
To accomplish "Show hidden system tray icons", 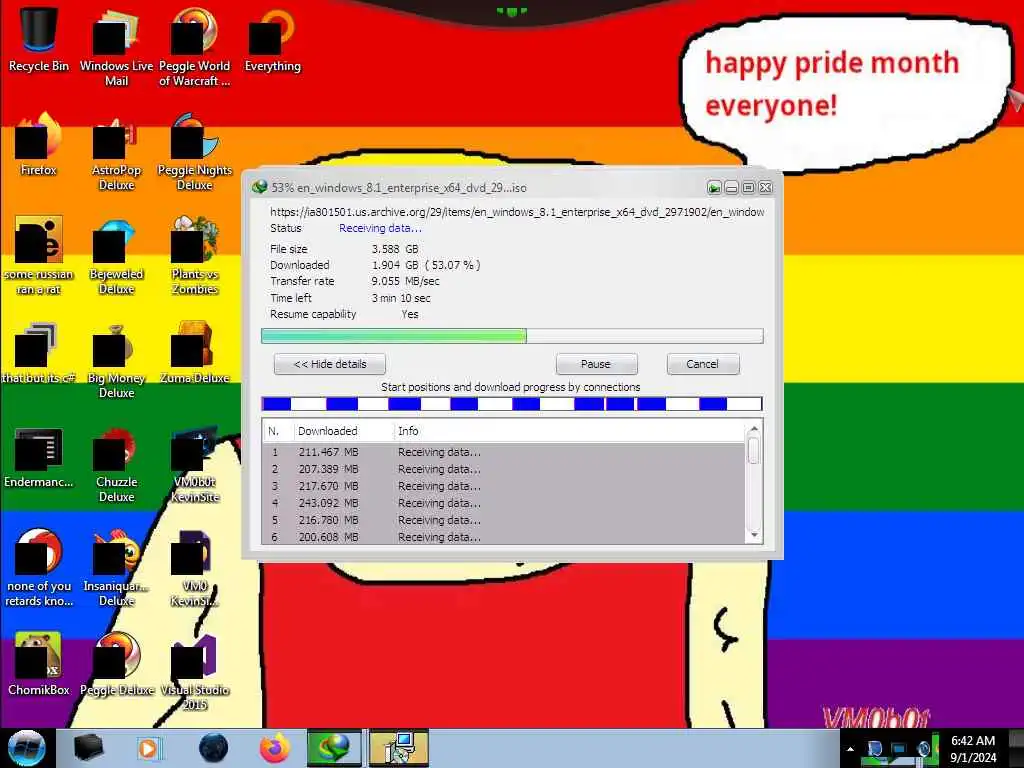I will click(x=850, y=749).
